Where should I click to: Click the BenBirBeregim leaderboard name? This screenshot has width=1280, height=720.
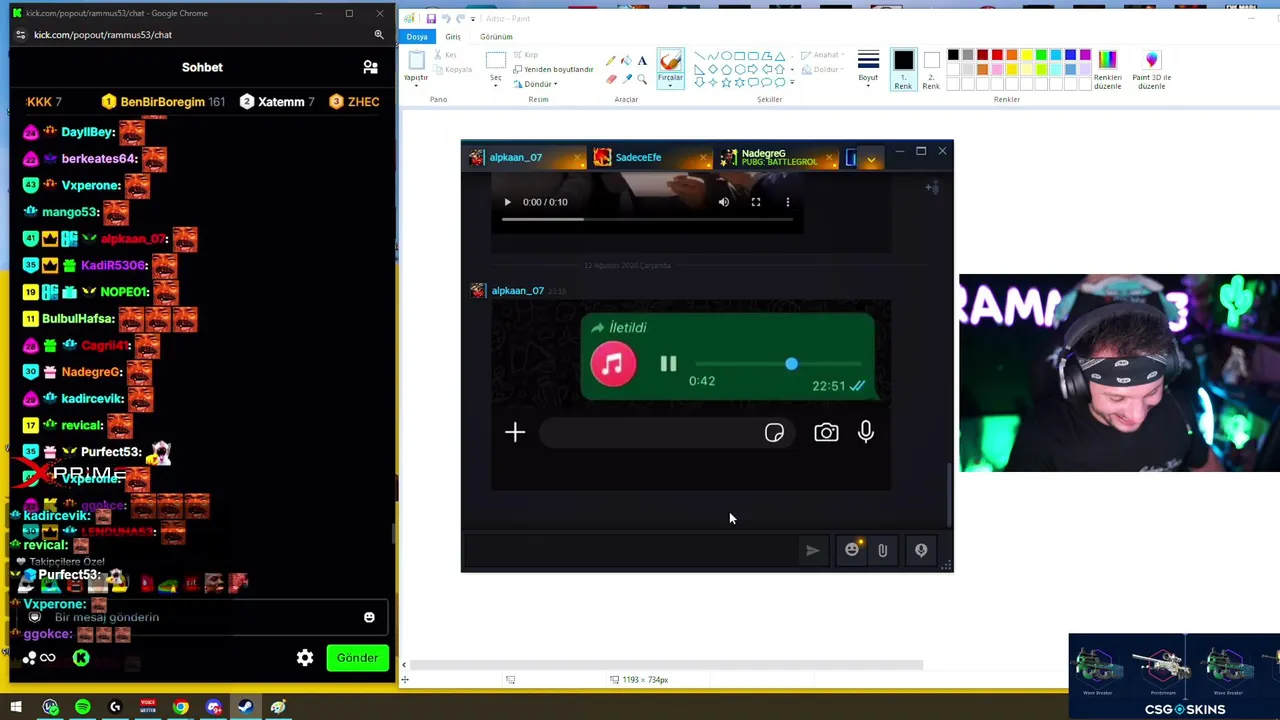162,102
